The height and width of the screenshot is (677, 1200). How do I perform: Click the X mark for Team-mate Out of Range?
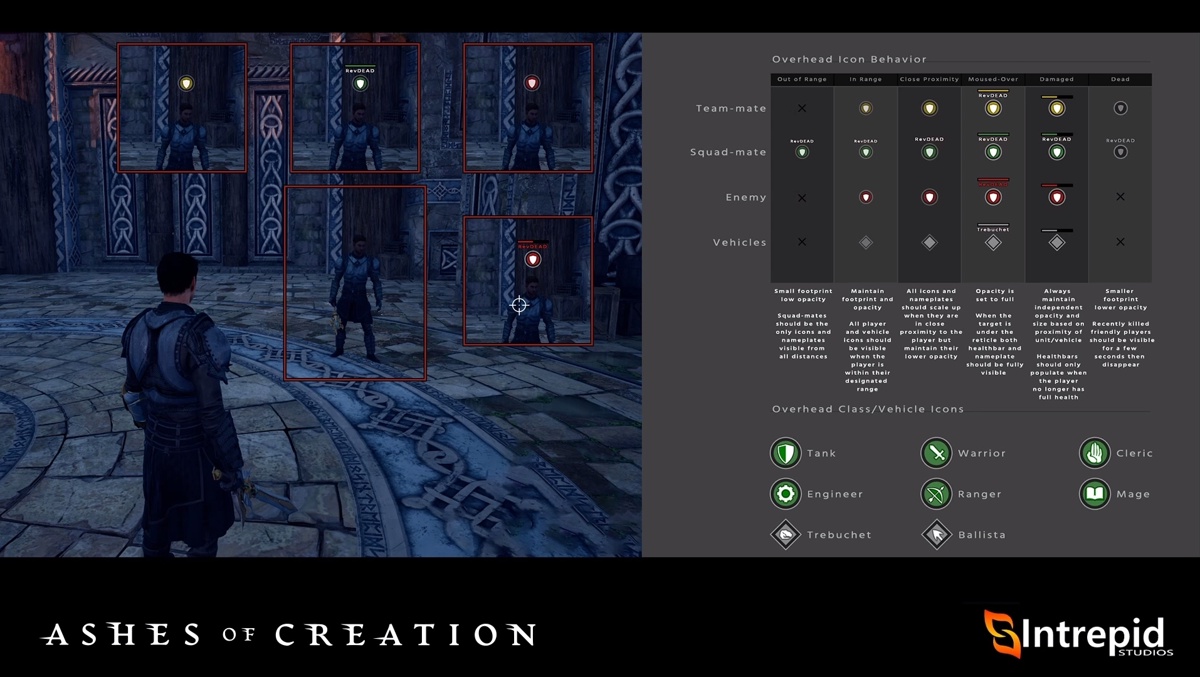[802, 108]
